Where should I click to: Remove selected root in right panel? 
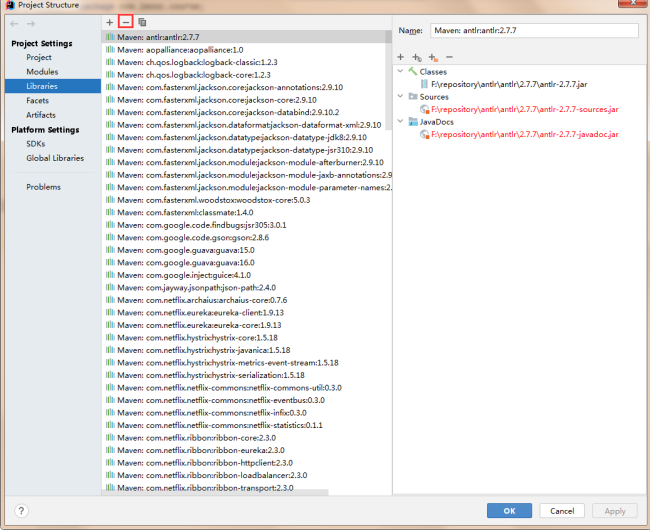coord(449,57)
